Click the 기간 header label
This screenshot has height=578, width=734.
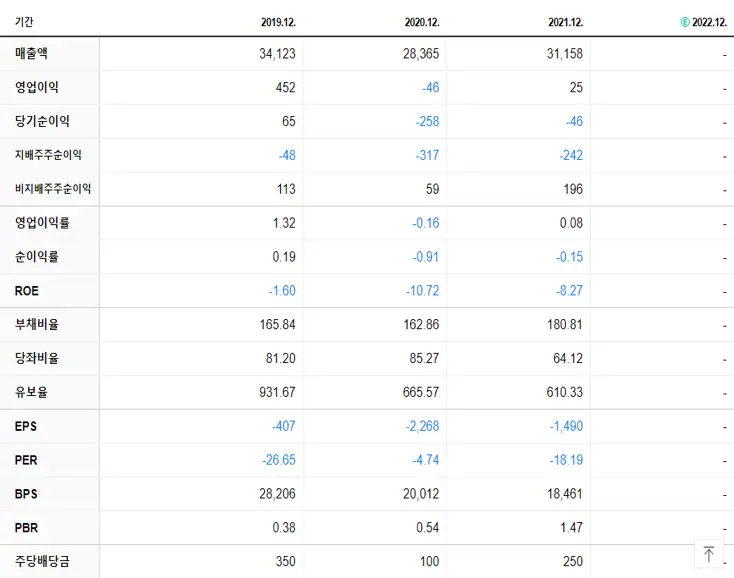(24, 22)
